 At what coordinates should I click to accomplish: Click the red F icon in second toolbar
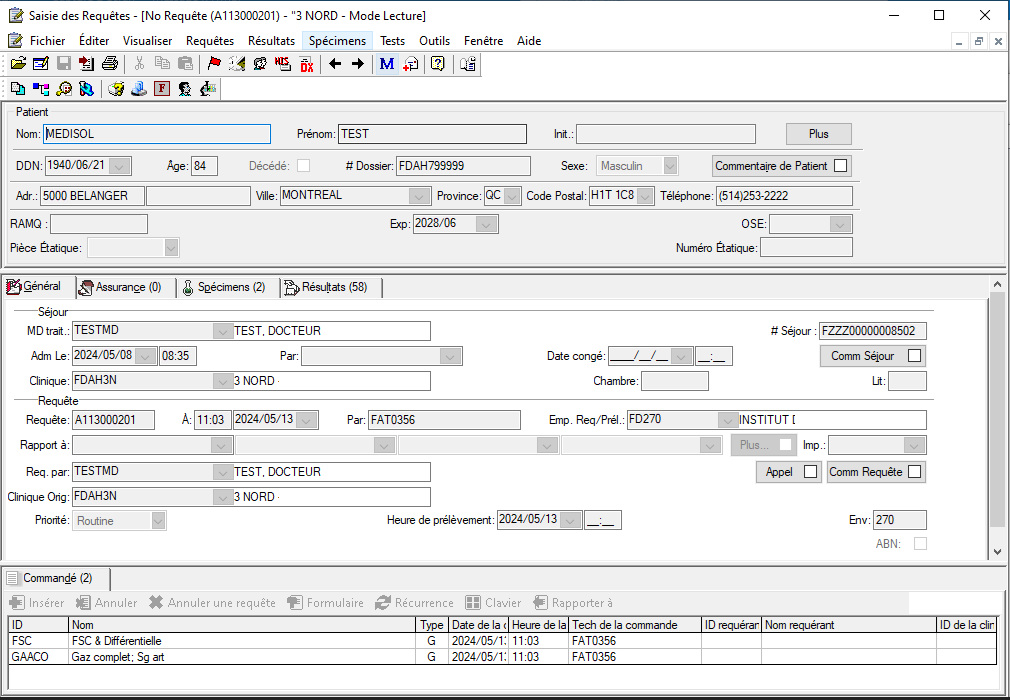162,89
